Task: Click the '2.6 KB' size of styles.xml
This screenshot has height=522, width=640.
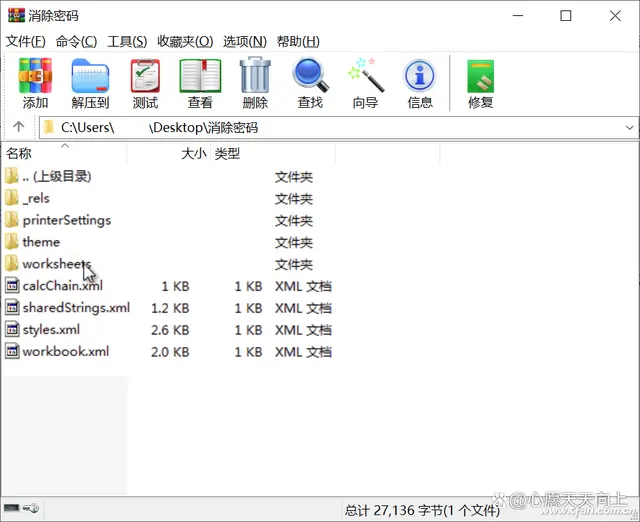Action: pyautogui.click(x=170, y=330)
